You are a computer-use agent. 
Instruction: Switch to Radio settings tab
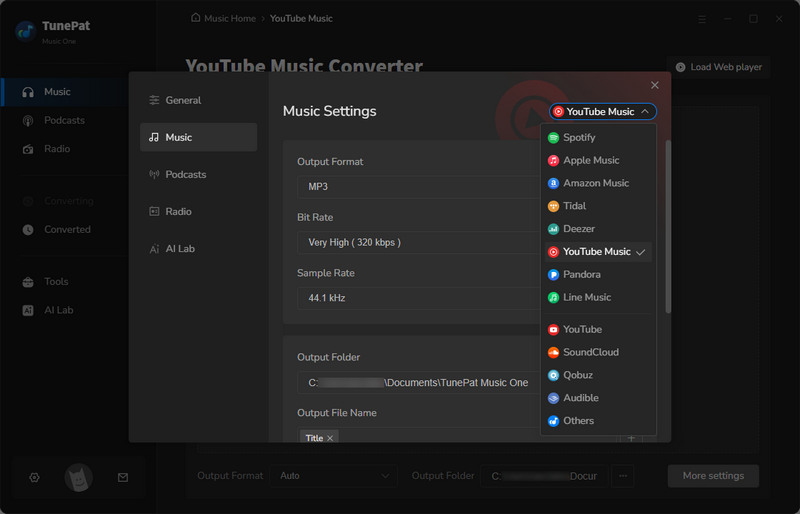[198, 212]
